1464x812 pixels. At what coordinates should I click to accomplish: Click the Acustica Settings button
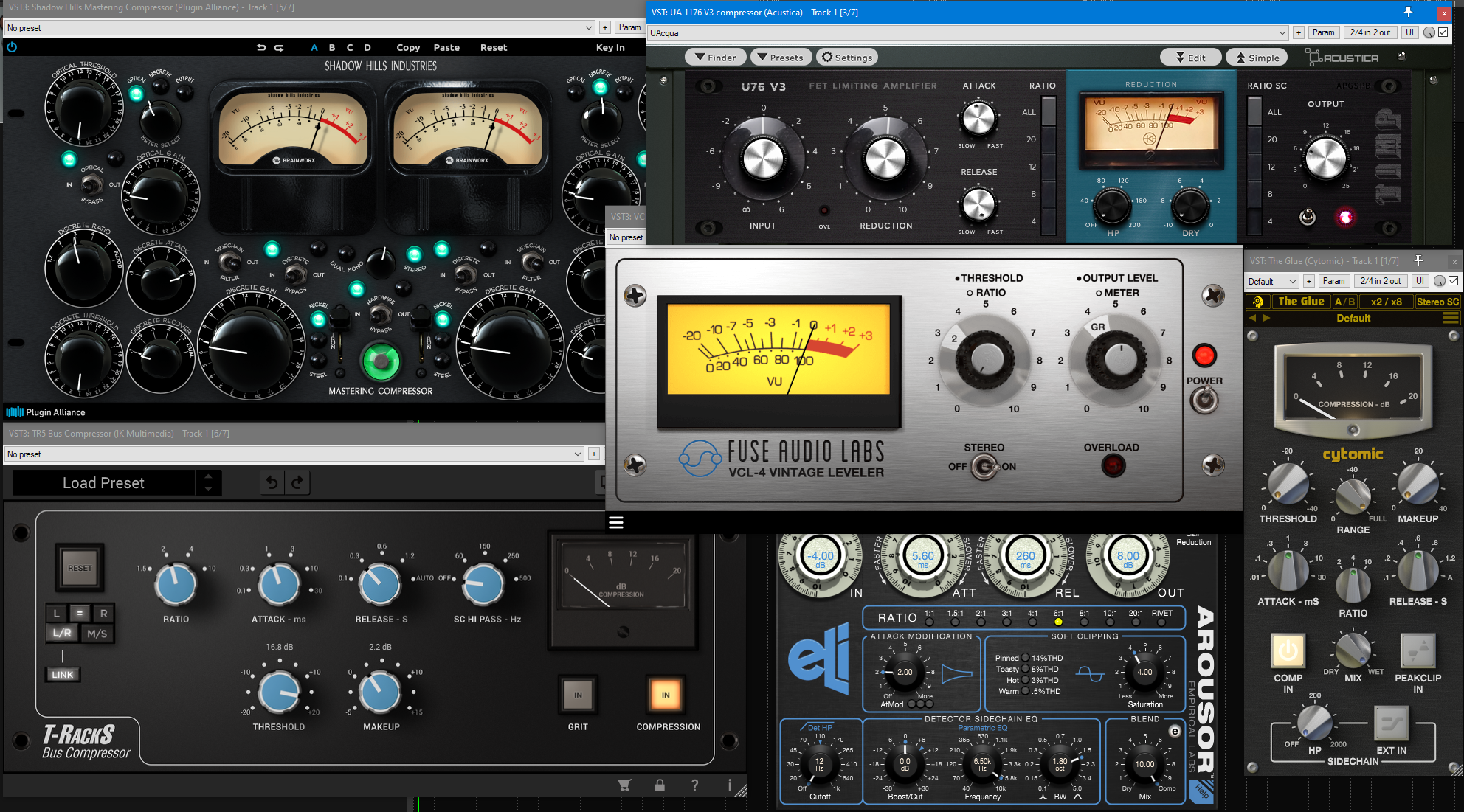pos(847,58)
